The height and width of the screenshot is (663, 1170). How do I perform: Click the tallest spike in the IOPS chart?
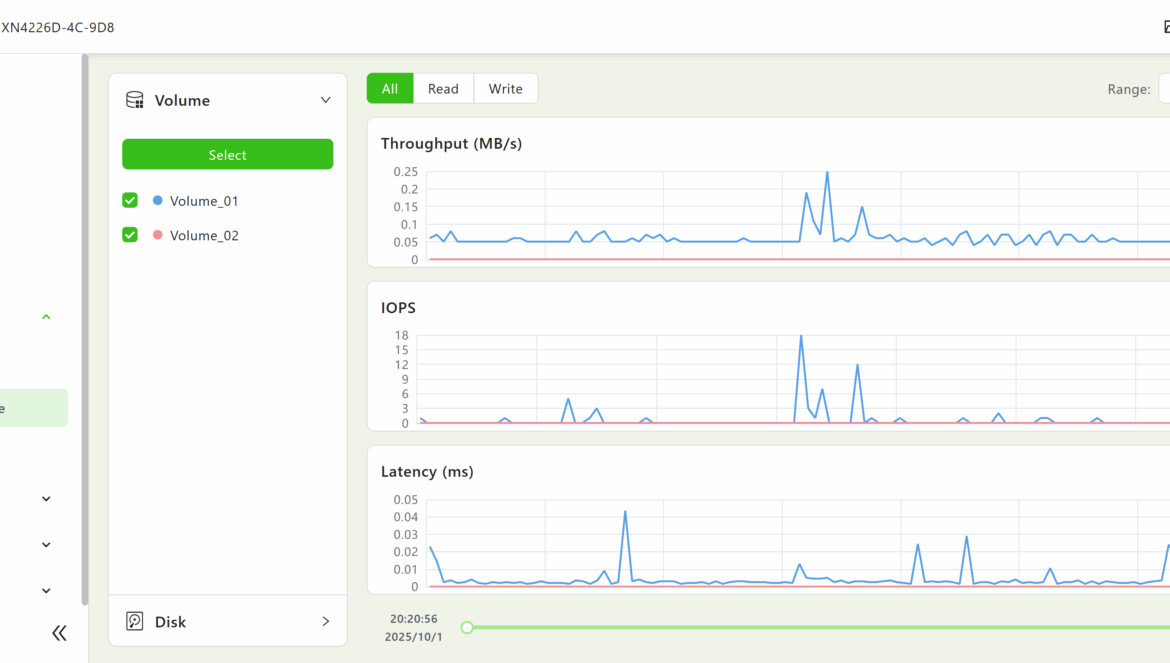click(801, 337)
